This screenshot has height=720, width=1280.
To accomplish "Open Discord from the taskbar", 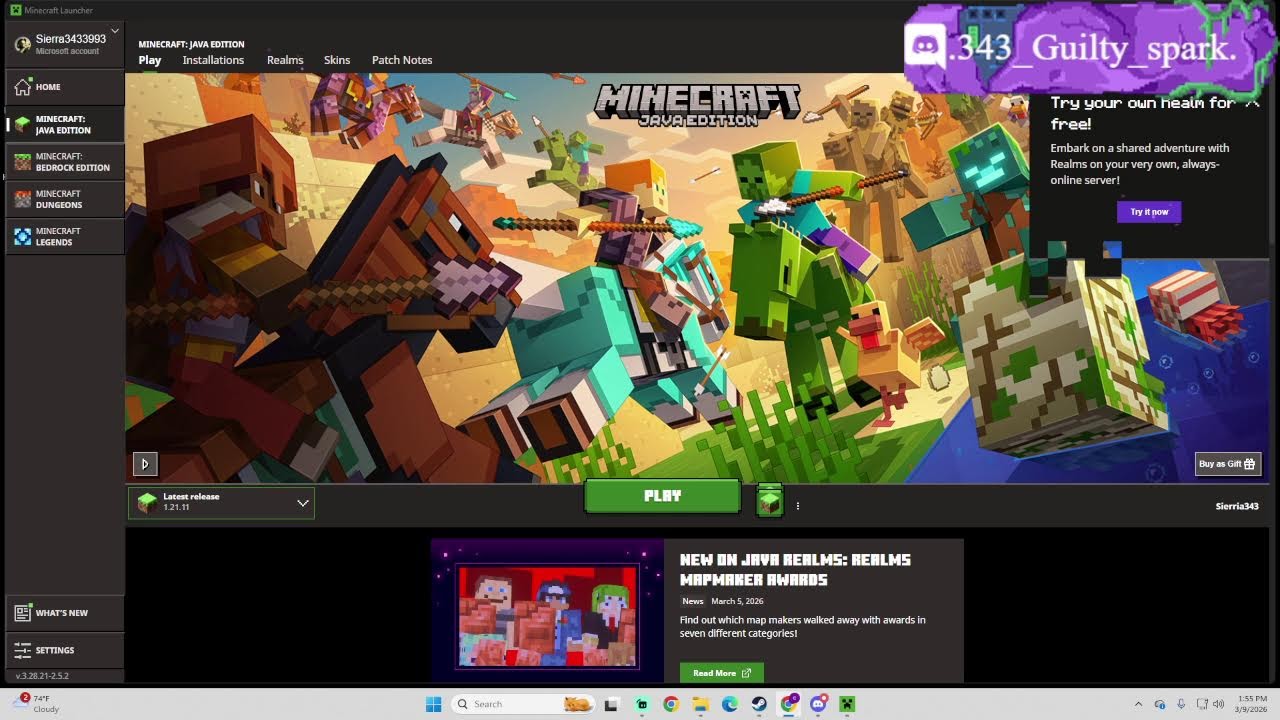I will click(818, 704).
